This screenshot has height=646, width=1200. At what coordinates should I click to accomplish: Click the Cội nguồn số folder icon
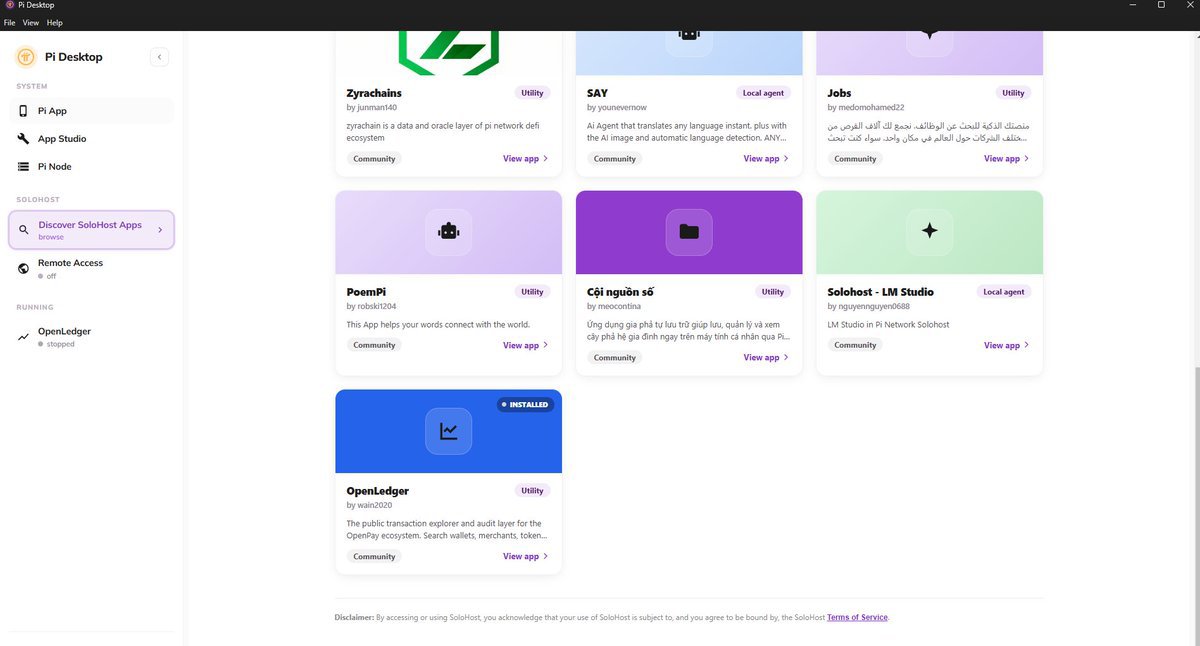coord(689,231)
